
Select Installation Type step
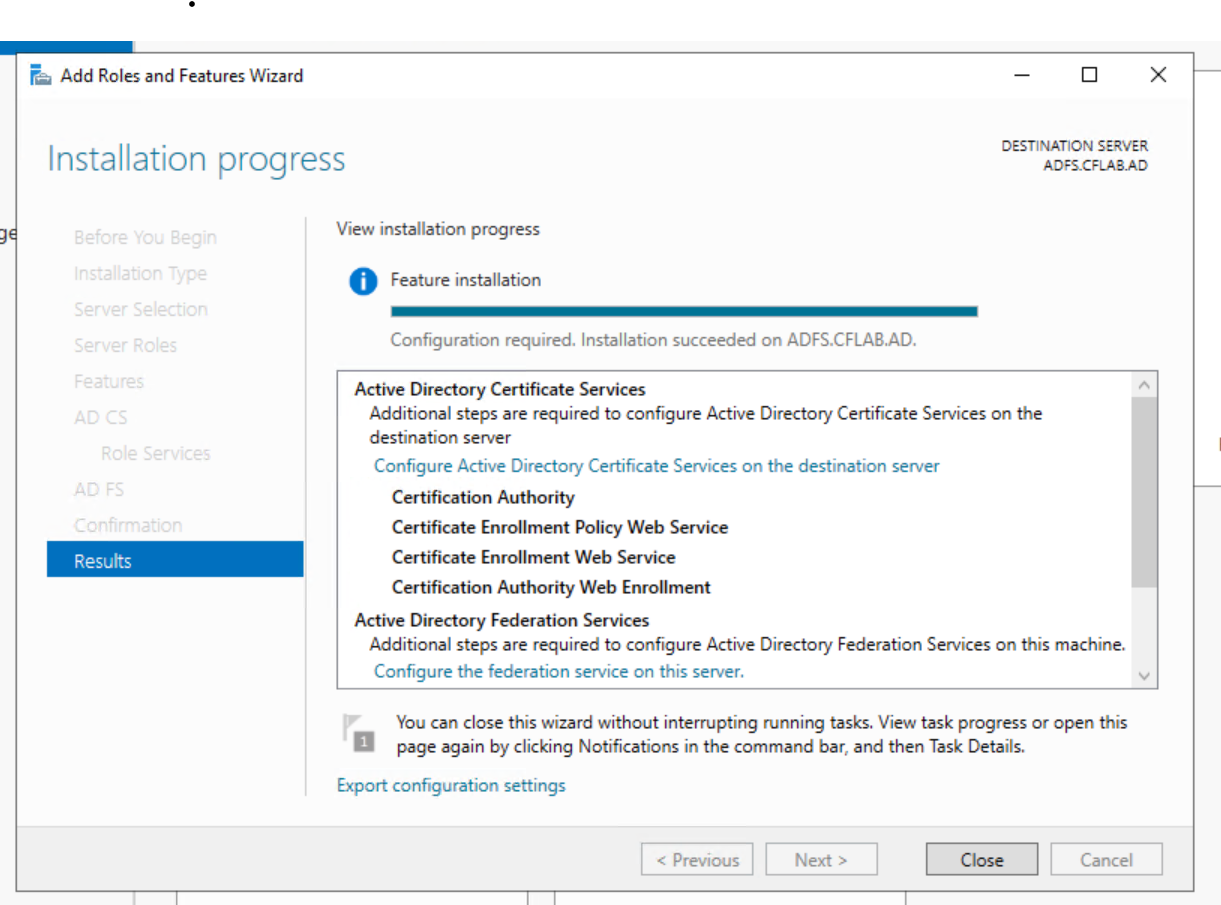(140, 273)
